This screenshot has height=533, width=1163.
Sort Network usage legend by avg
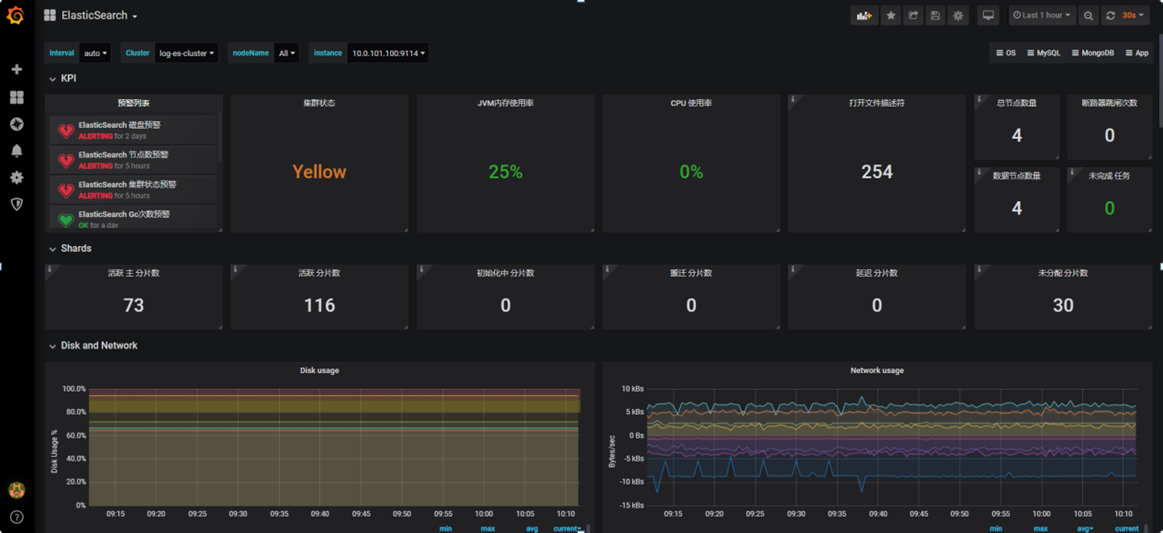pyautogui.click(x=1086, y=529)
